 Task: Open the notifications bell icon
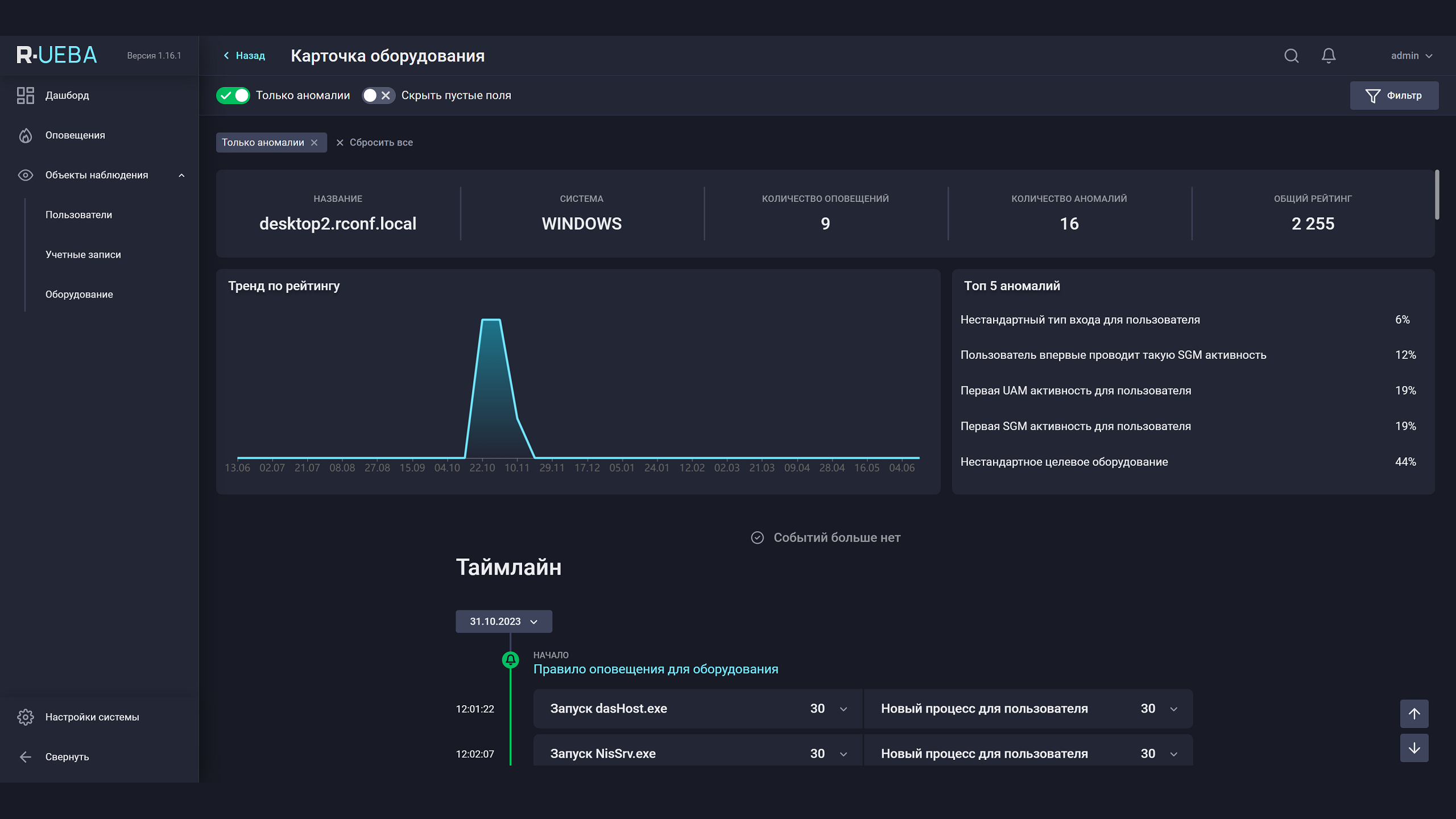[x=1328, y=56]
